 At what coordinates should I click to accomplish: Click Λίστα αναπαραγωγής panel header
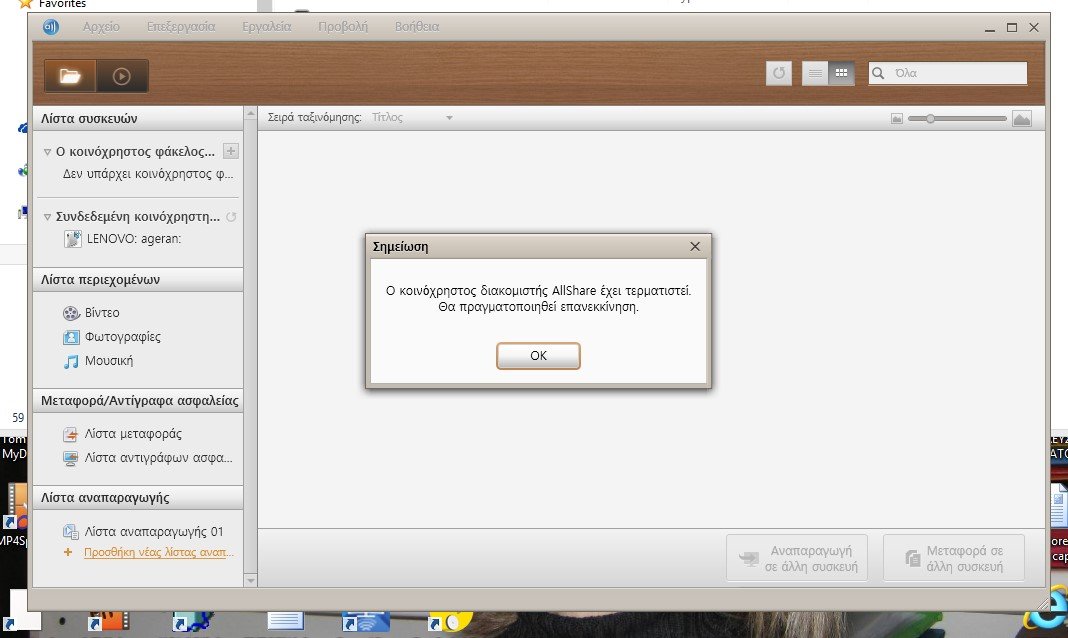point(138,498)
